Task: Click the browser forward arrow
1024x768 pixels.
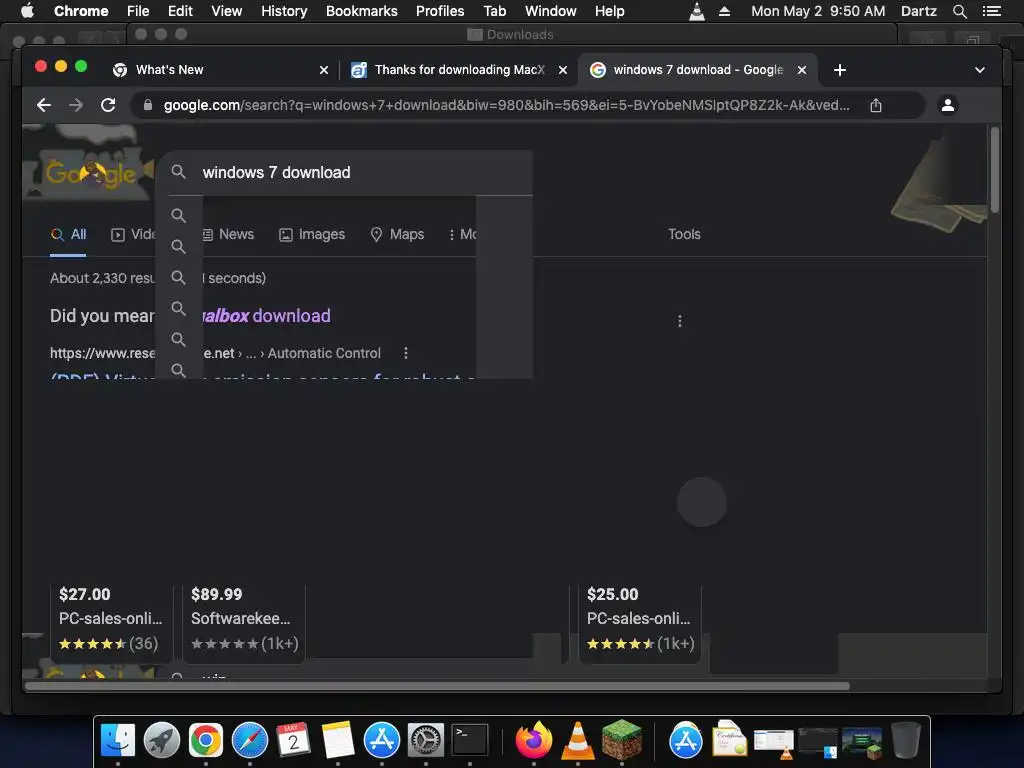Action: [x=76, y=105]
